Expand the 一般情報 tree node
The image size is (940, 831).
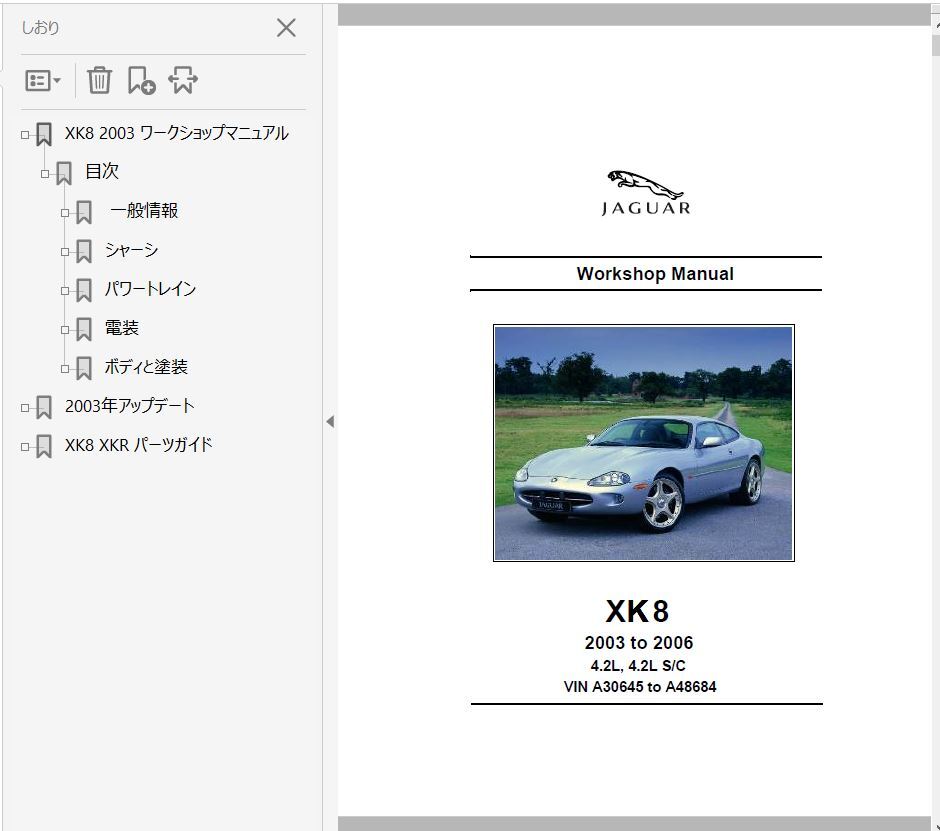pos(65,213)
